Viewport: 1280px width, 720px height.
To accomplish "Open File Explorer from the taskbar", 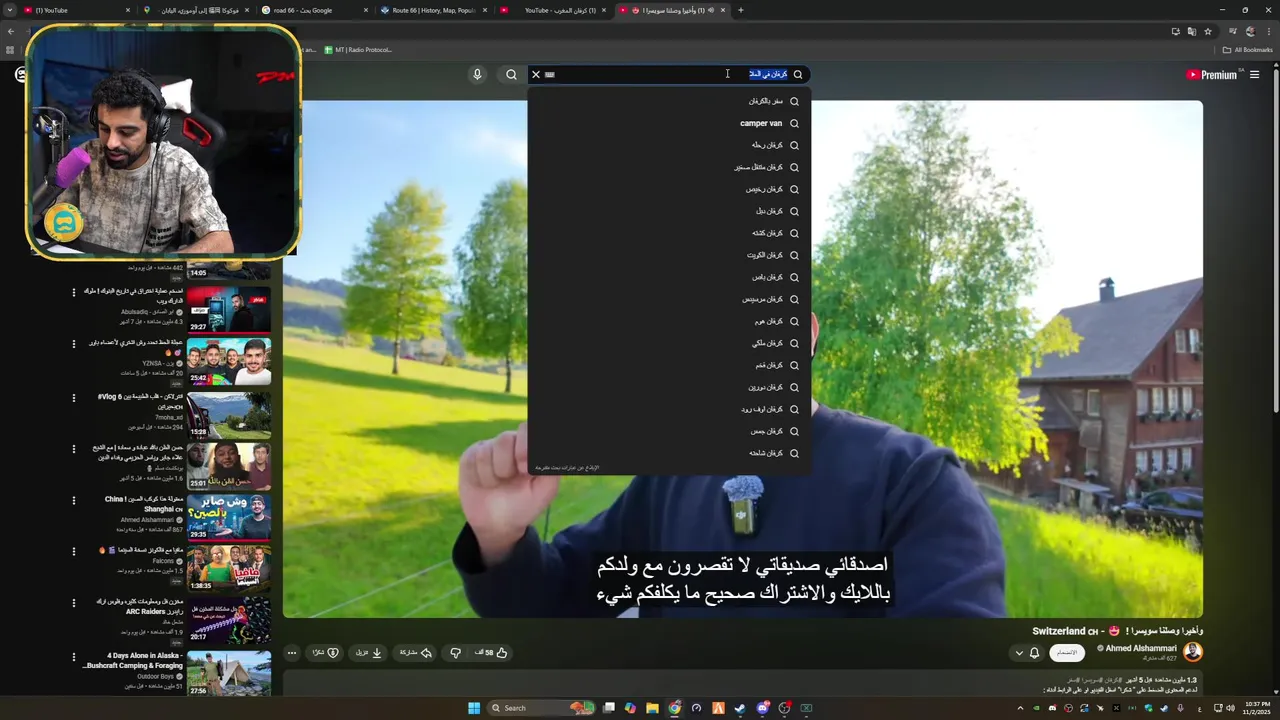I will 652,708.
